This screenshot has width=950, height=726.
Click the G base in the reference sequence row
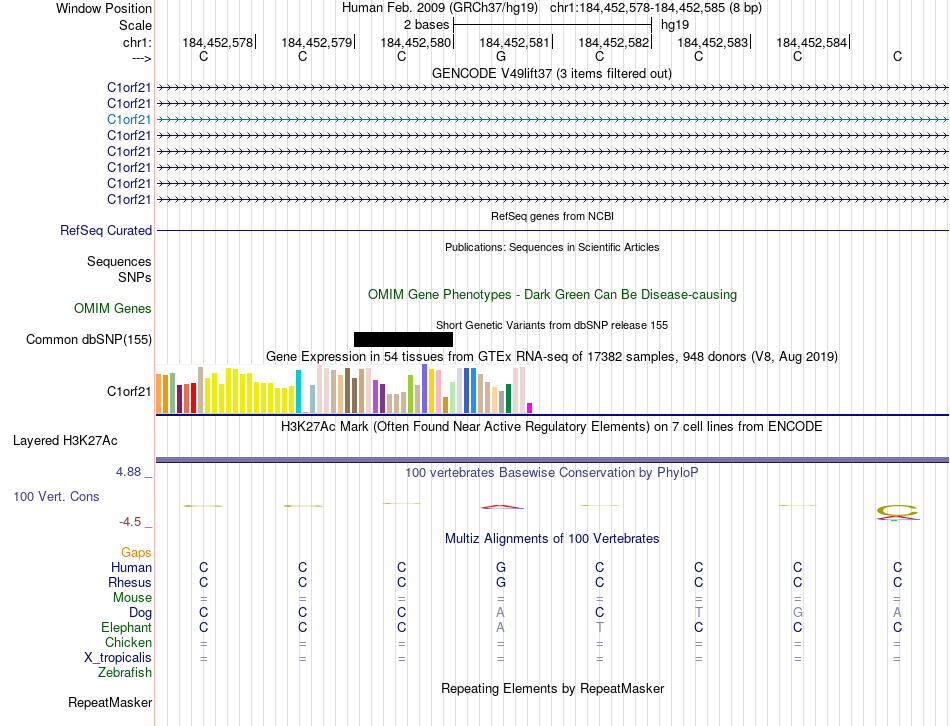point(500,56)
